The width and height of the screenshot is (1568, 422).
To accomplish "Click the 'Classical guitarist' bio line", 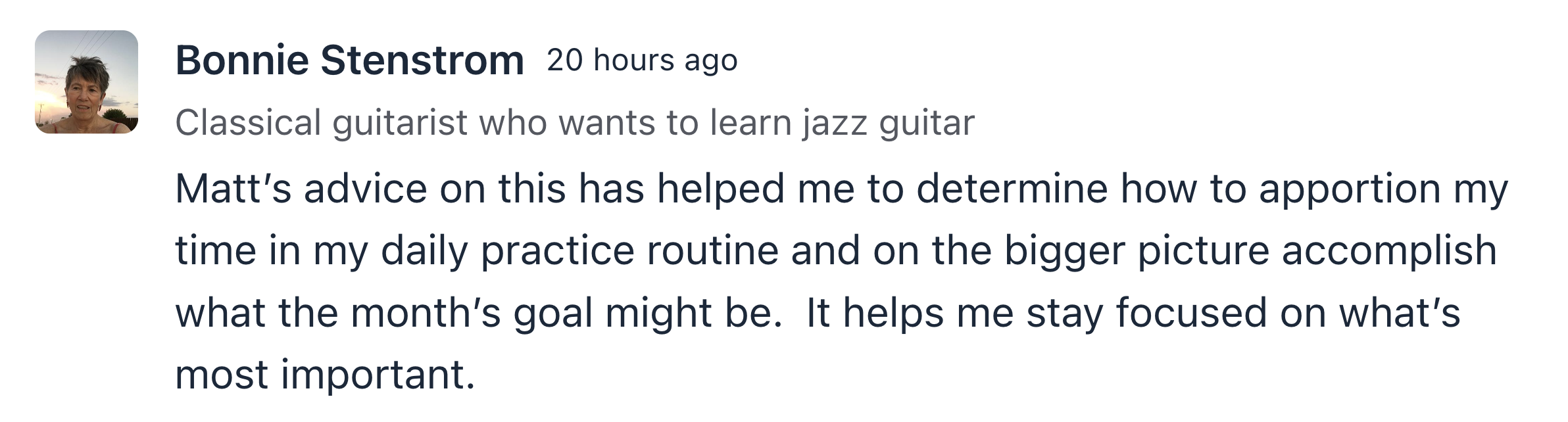I will tap(575, 123).
